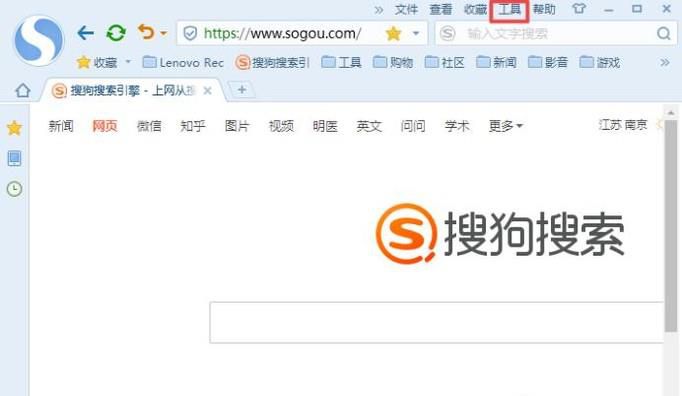Screen dimensions: 682x396
Task: Click the orange undo restore icon
Action: [x=147, y=32]
